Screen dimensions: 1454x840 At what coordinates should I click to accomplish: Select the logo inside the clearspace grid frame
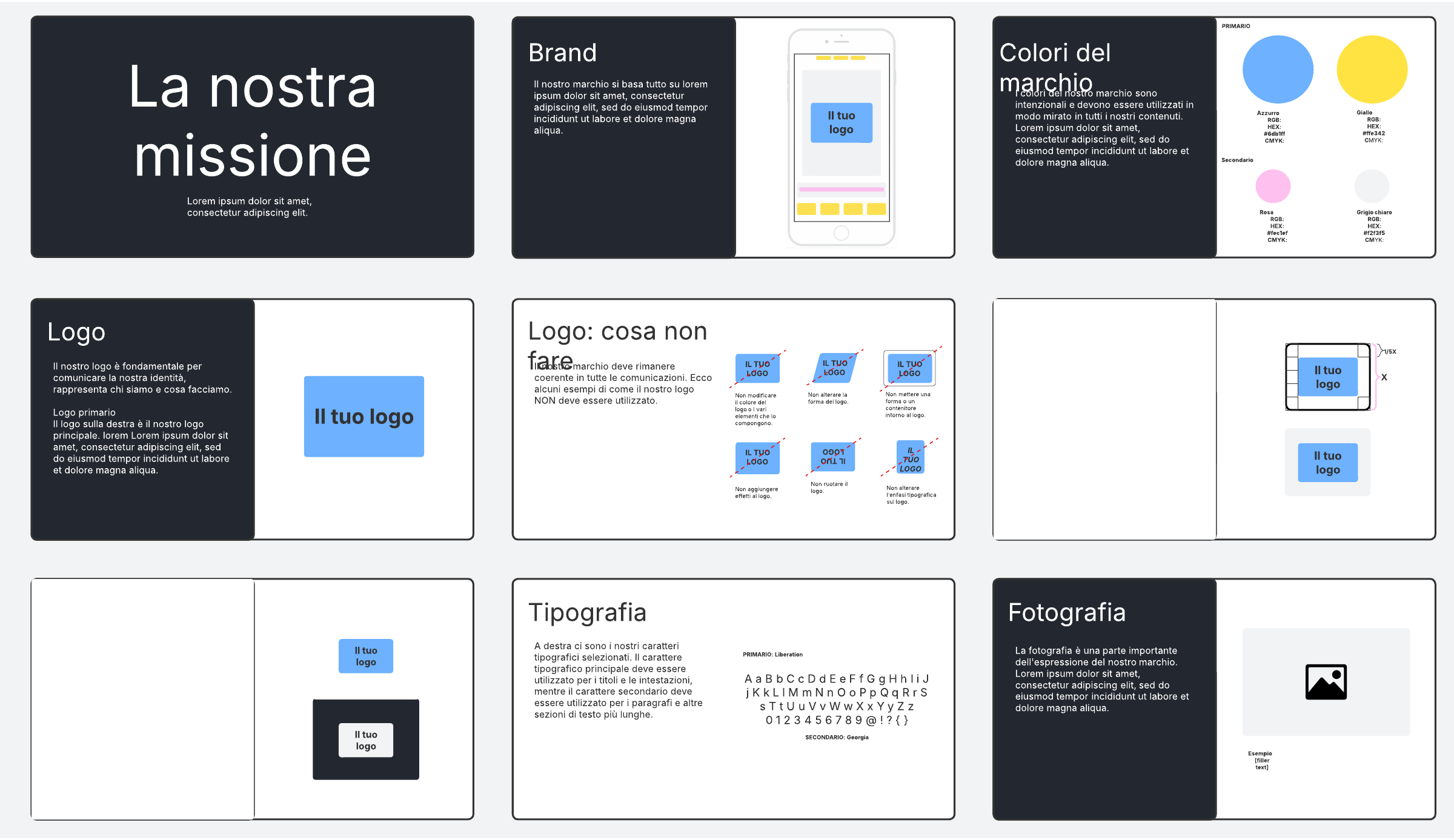tap(1327, 377)
